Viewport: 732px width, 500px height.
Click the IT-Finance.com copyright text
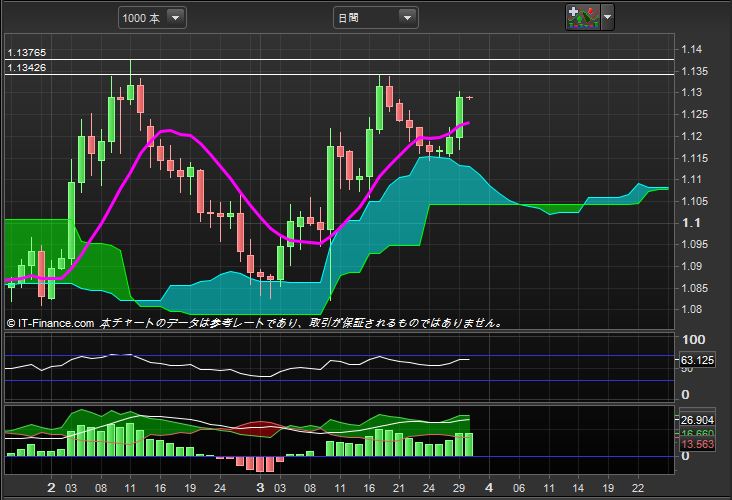(50, 323)
